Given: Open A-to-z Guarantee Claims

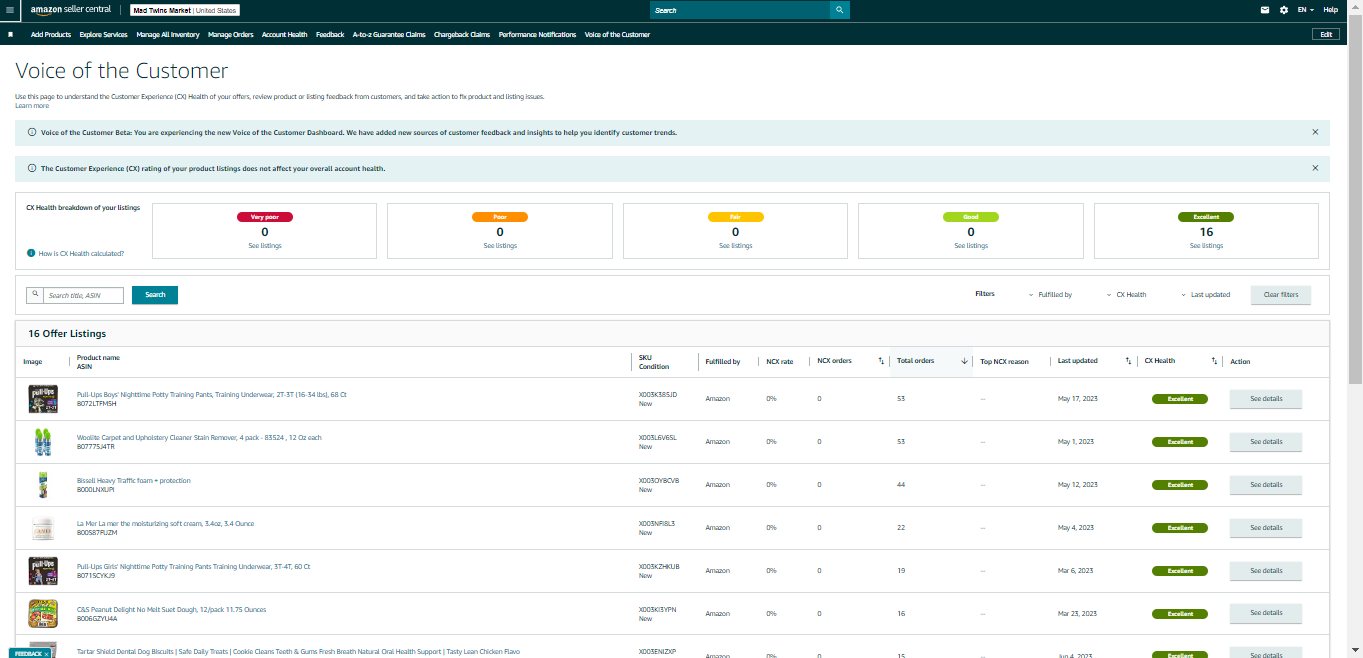Looking at the screenshot, I should [389, 34].
